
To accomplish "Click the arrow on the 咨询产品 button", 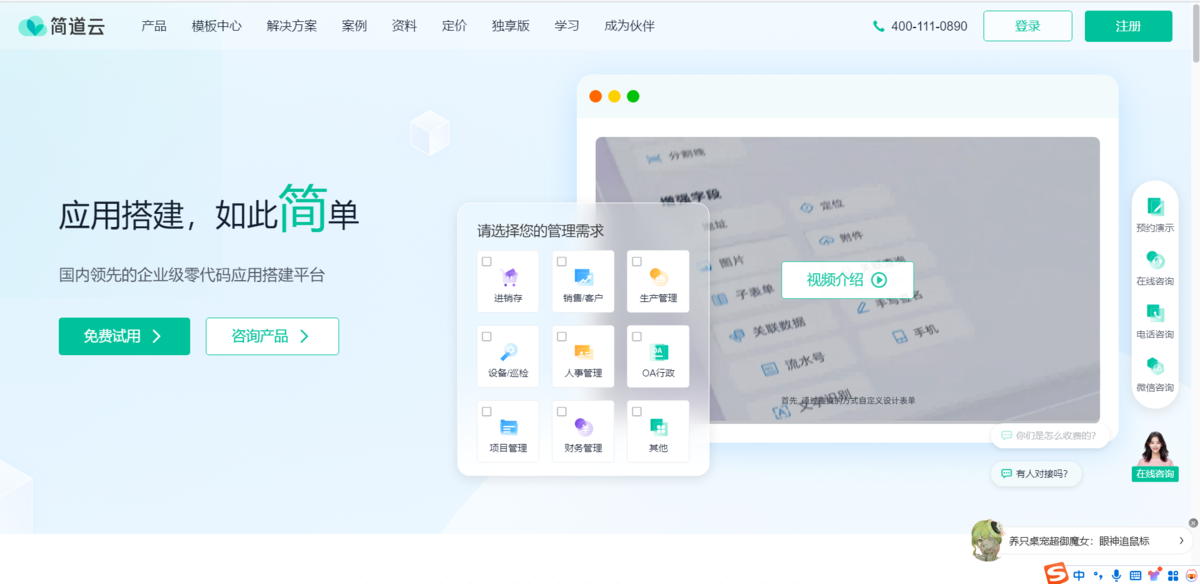I will [304, 337].
